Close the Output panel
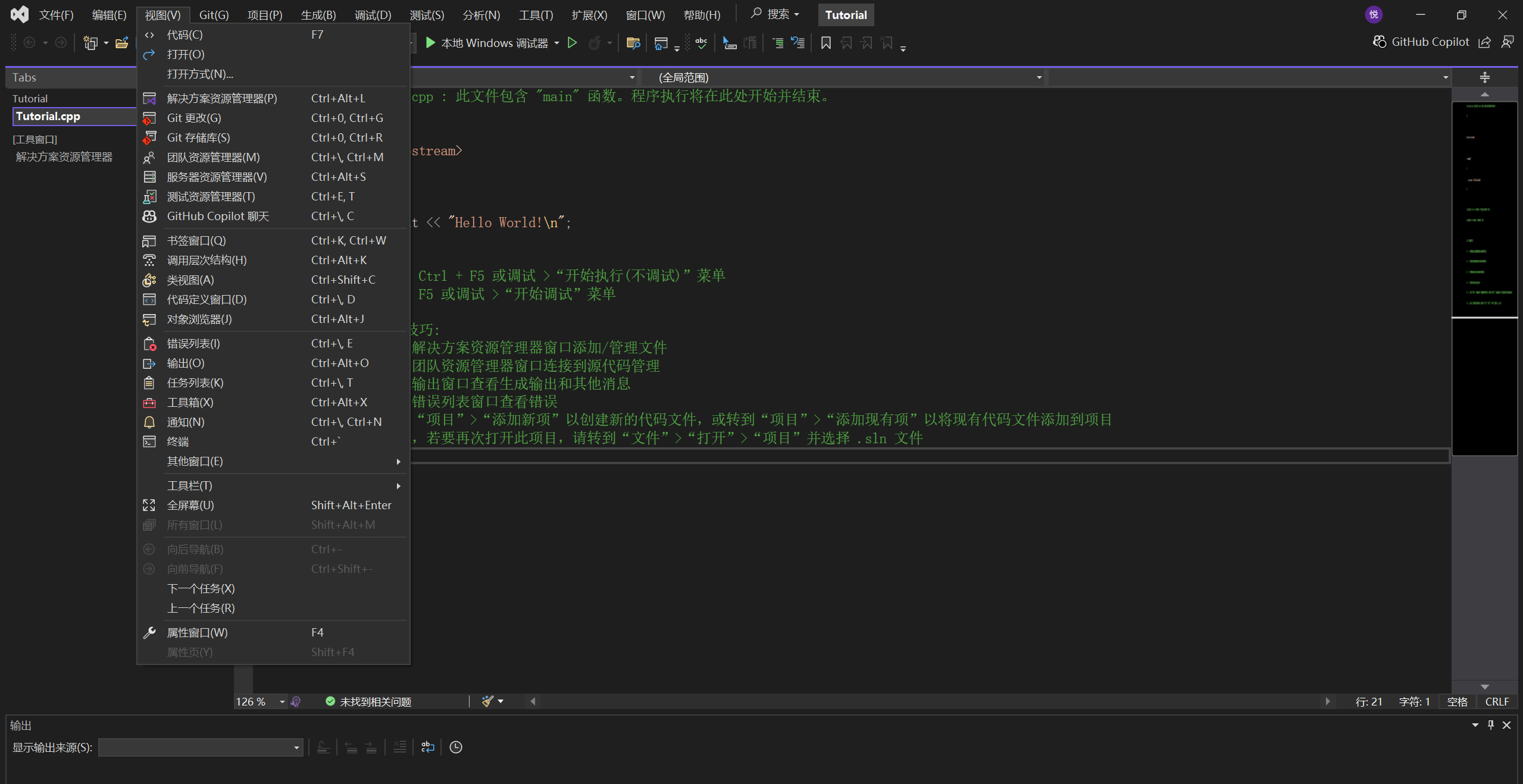The image size is (1523, 784). coord(1507,725)
